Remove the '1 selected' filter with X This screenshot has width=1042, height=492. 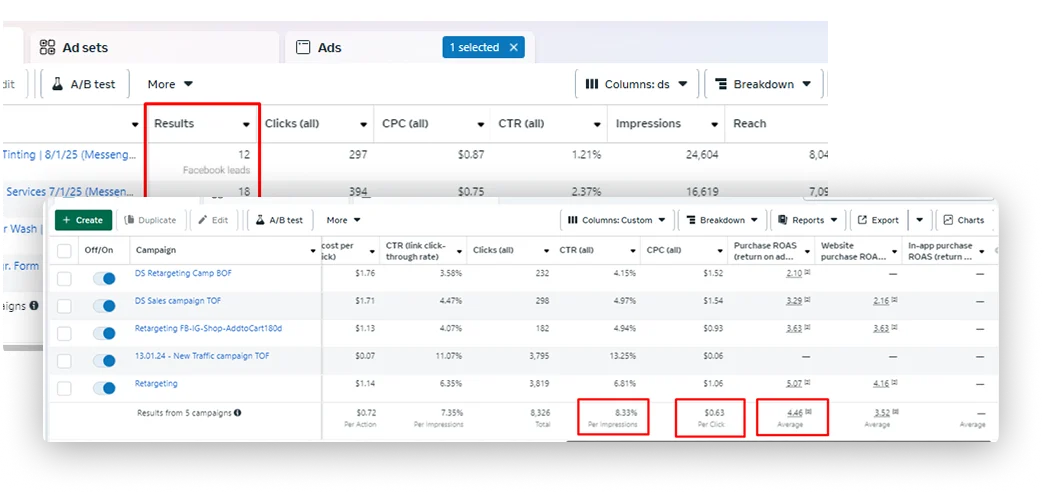click(x=514, y=47)
